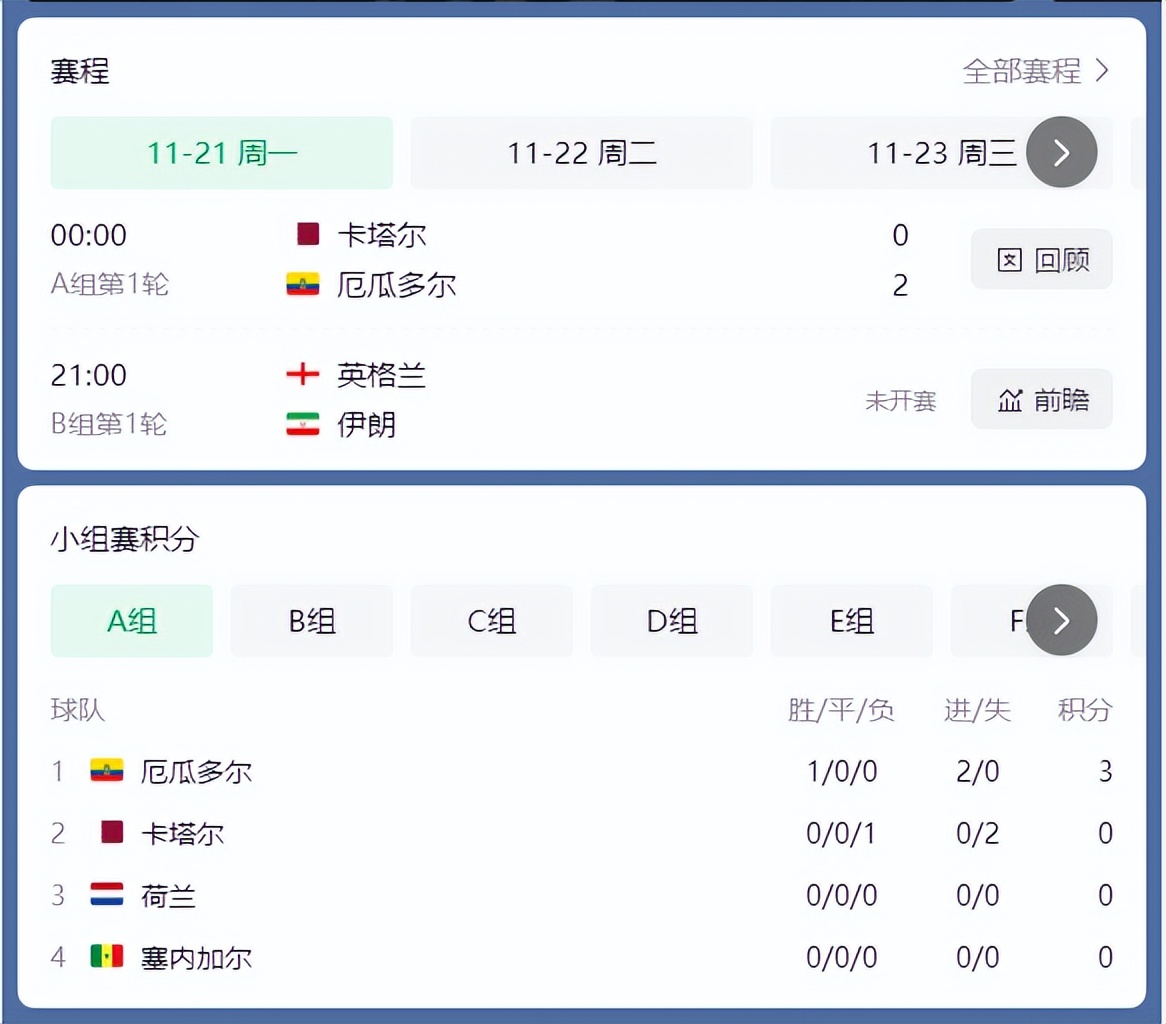
Task: Click the chart icon inside the 前瞻 button
Action: click(x=1009, y=398)
